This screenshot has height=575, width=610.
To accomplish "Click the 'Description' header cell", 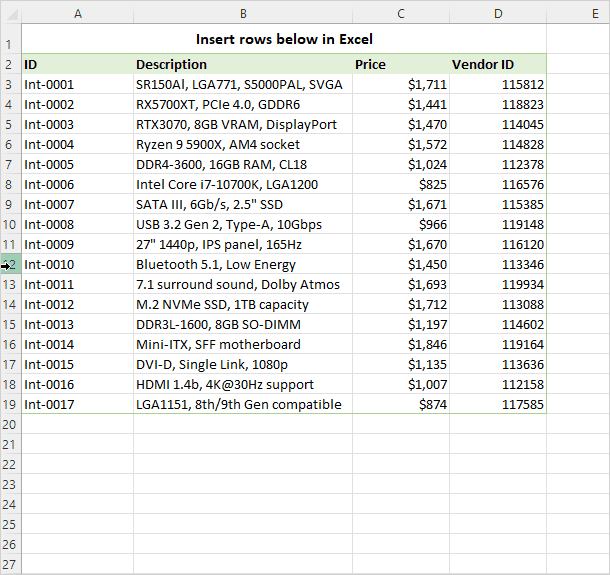I will click(243, 64).
